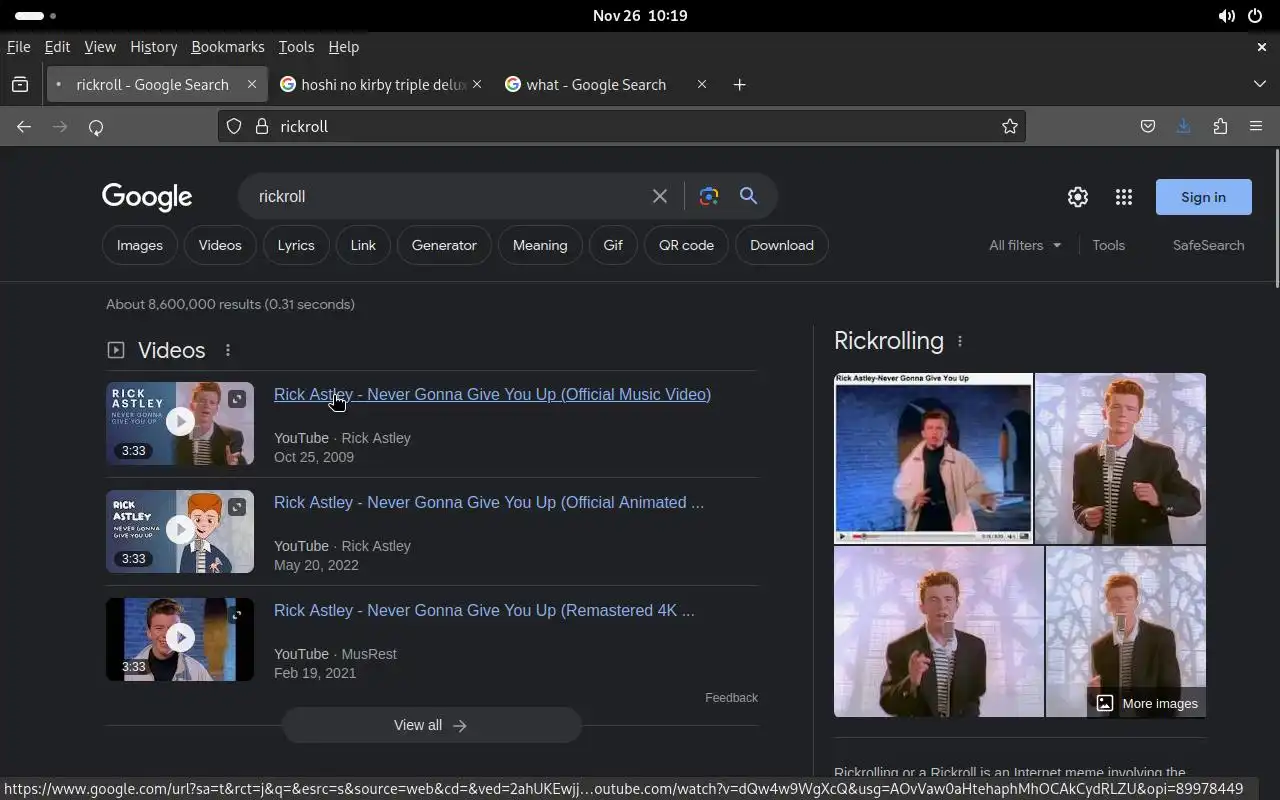Open the Bookmarks menu
The image size is (1280, 800).
(x=228, y=47)
